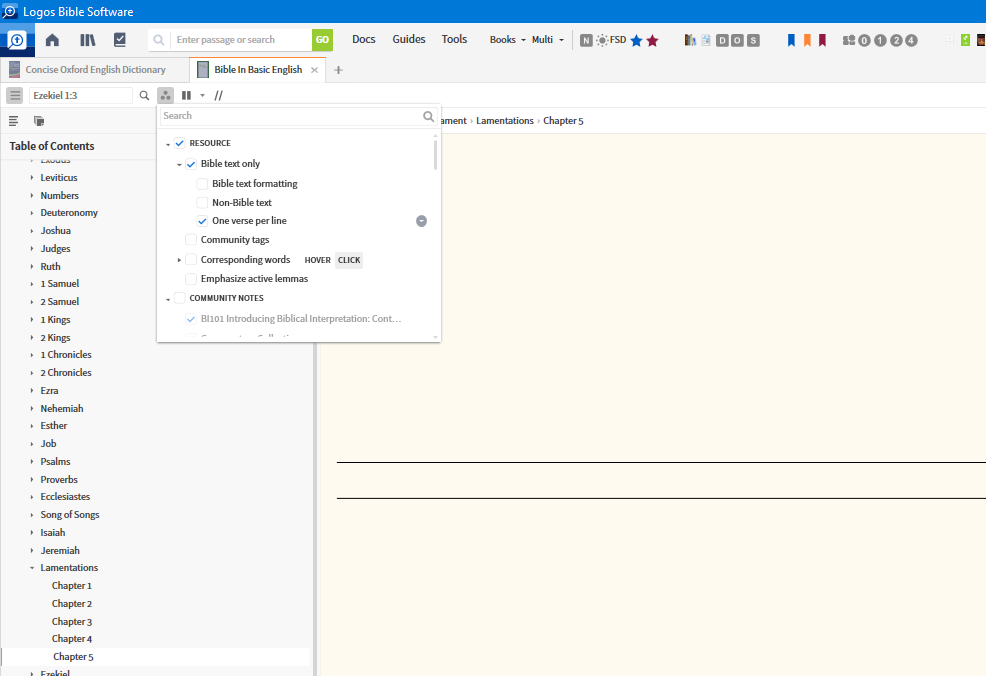986x676 pixels.
Task: Click the copy pages icon above contents
Action: [x=38, y=121]
